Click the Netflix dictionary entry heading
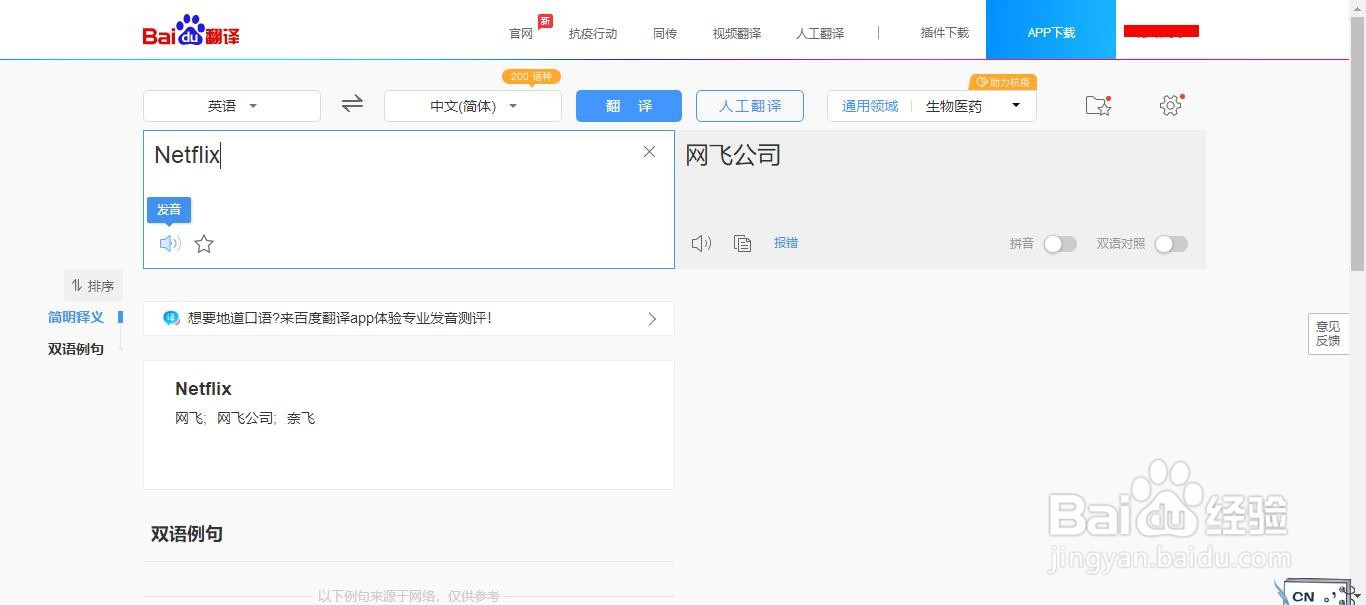This screenshot has width=1366, height=605. pos(203,389)
